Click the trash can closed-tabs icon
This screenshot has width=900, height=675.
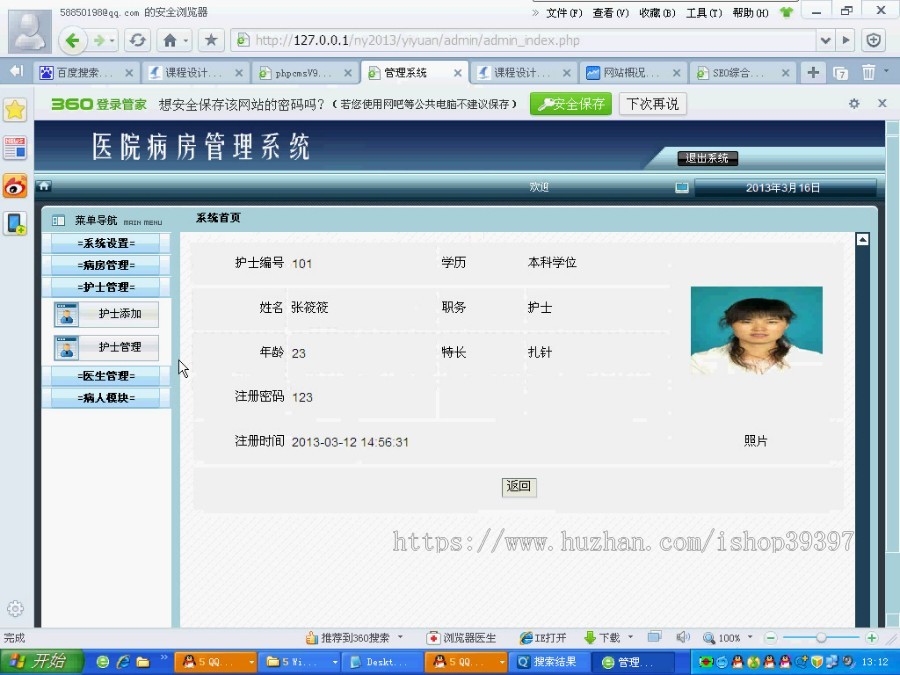click(x=868, y=72)
